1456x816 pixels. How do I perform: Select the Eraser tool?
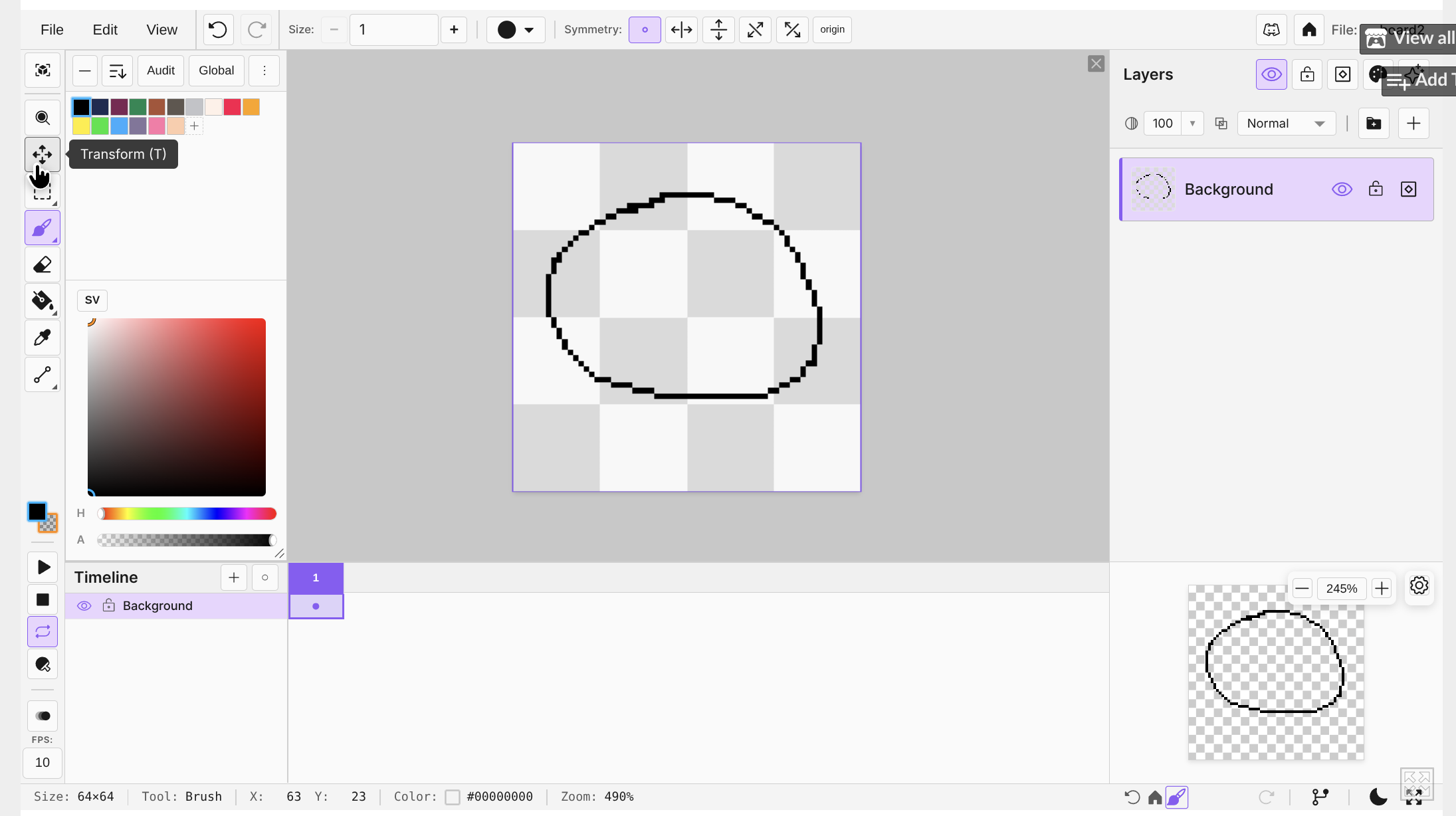point(42,265)
